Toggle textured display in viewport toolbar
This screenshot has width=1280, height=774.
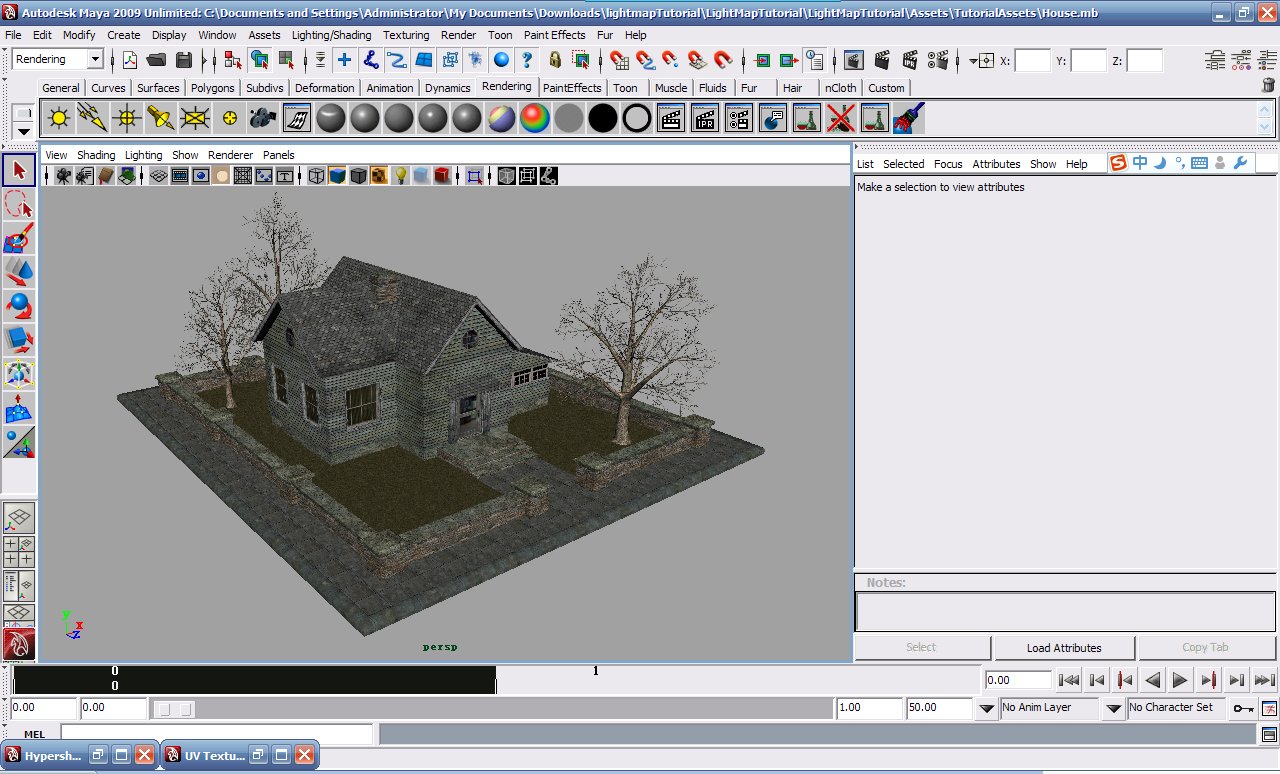point(379,176)
